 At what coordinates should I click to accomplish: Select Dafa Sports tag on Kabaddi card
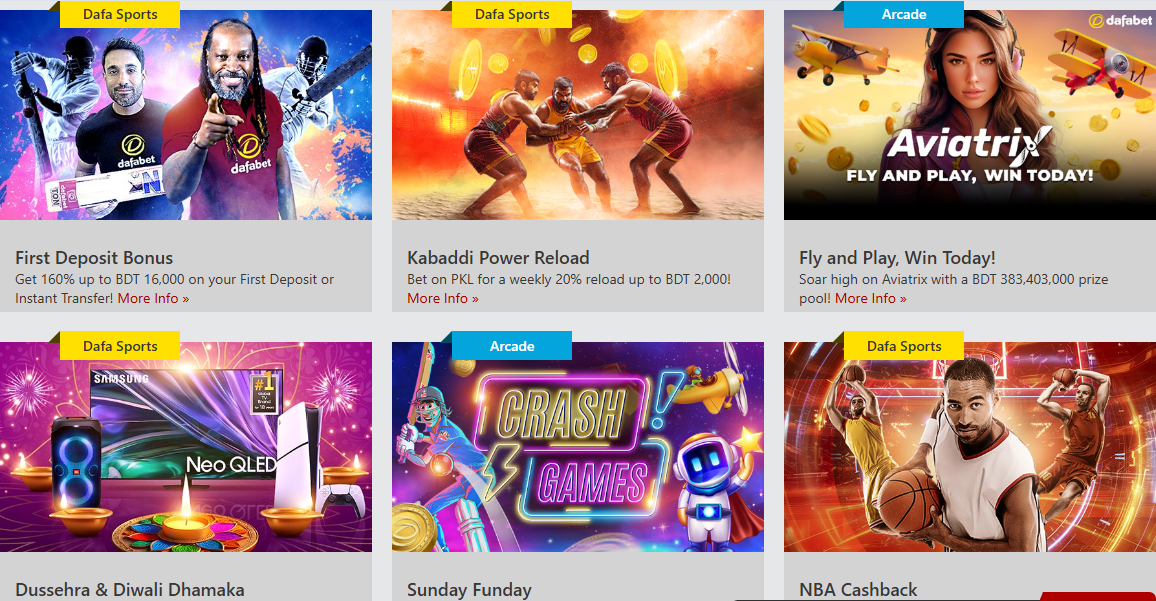click(x=512, y=15)
